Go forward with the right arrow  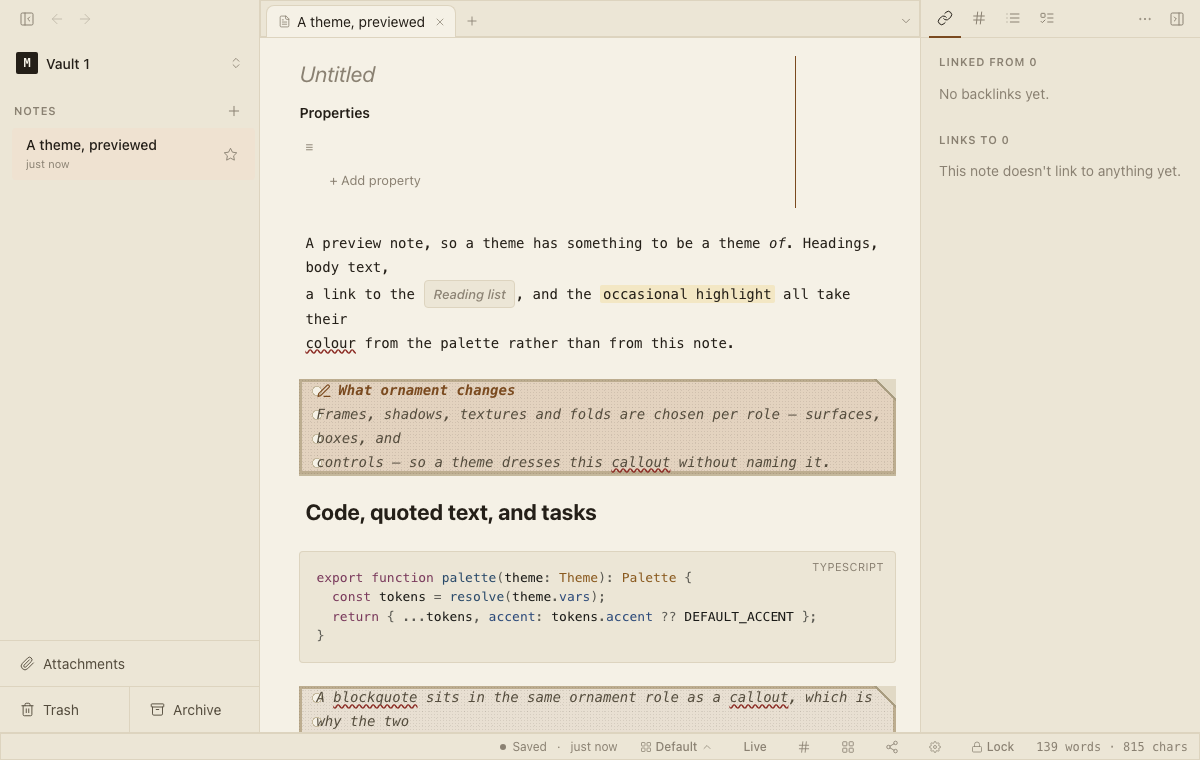point(85,19)
